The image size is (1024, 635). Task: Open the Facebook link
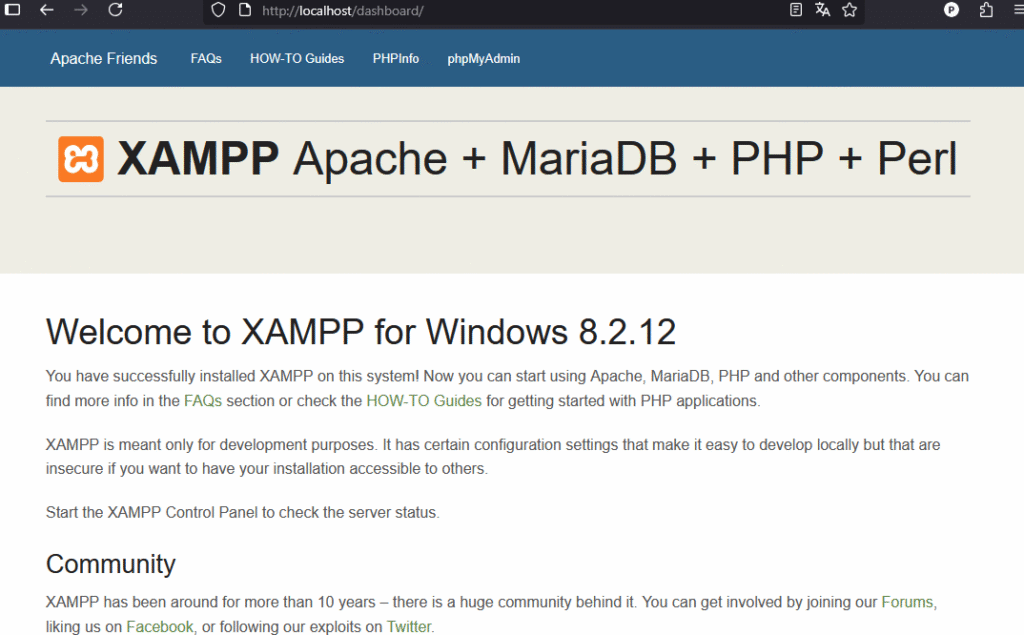[x=160, y=627]
